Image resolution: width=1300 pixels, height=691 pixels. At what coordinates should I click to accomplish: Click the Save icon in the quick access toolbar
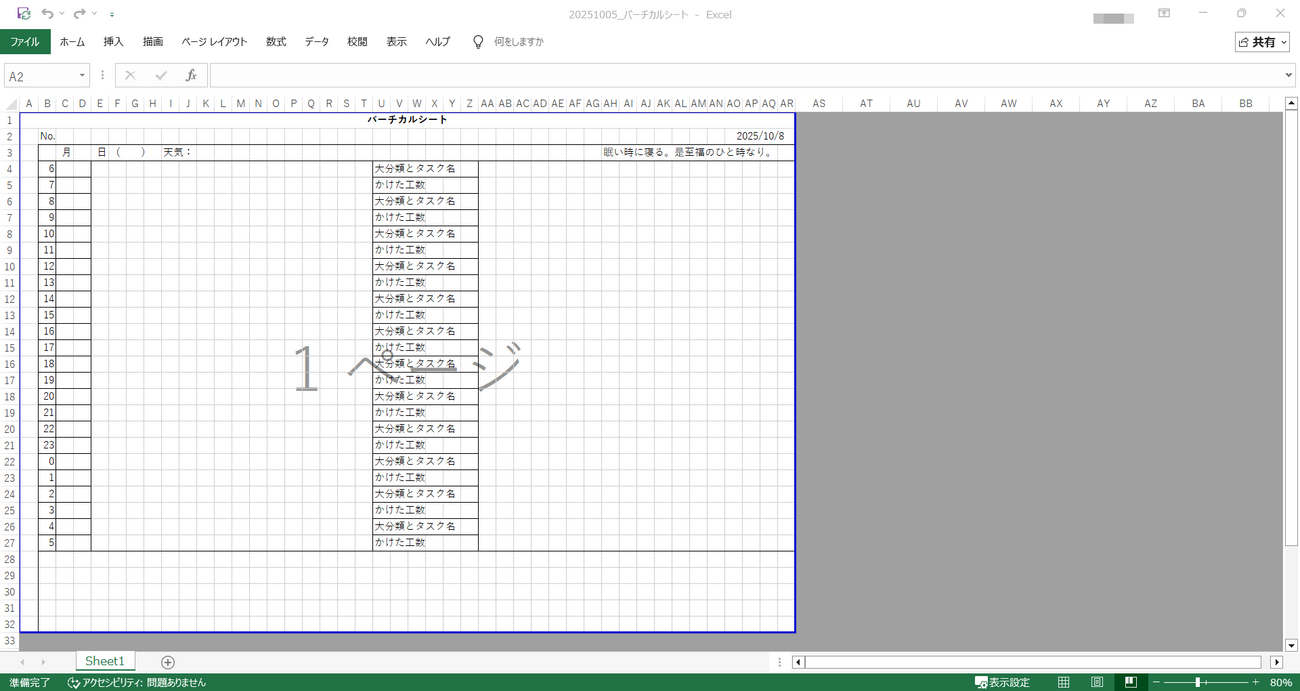click(x=23, y=14)
